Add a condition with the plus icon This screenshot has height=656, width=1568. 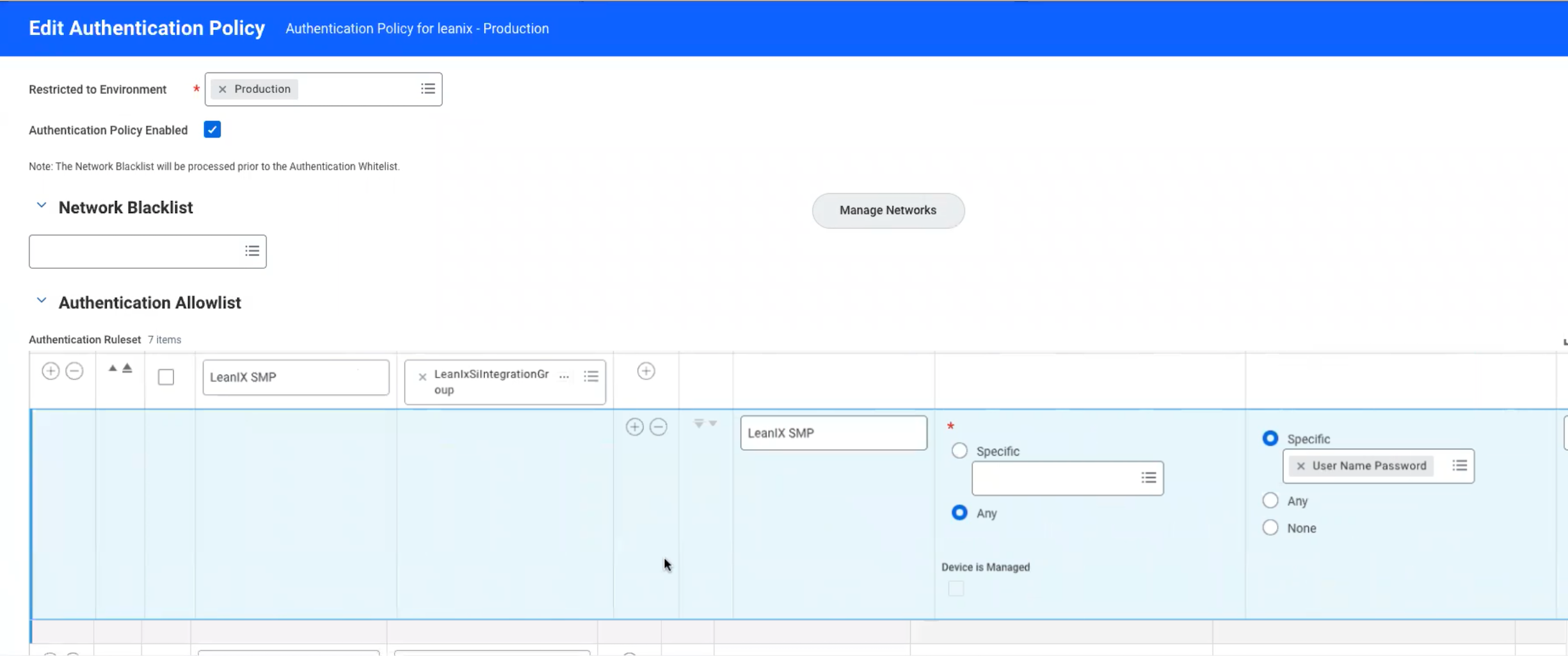point(646,371)
